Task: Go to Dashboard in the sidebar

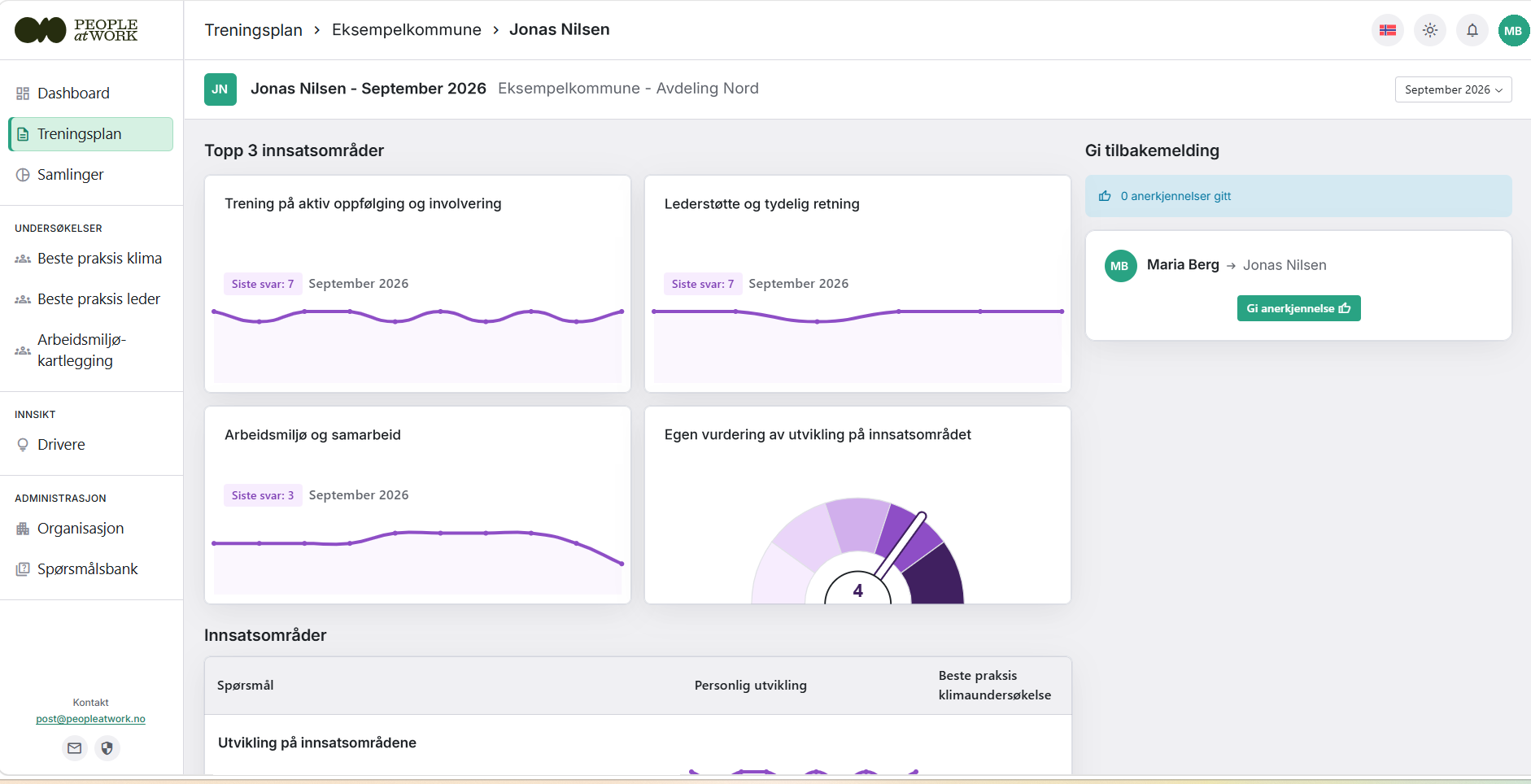Action: pyautogui.click(x=91, y=94)
